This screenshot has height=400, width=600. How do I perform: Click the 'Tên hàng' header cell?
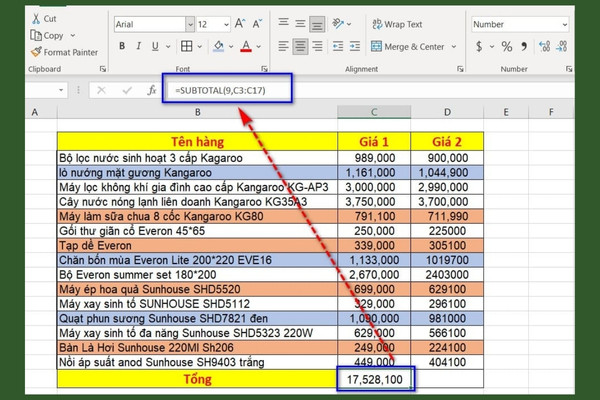pos(197,142)
